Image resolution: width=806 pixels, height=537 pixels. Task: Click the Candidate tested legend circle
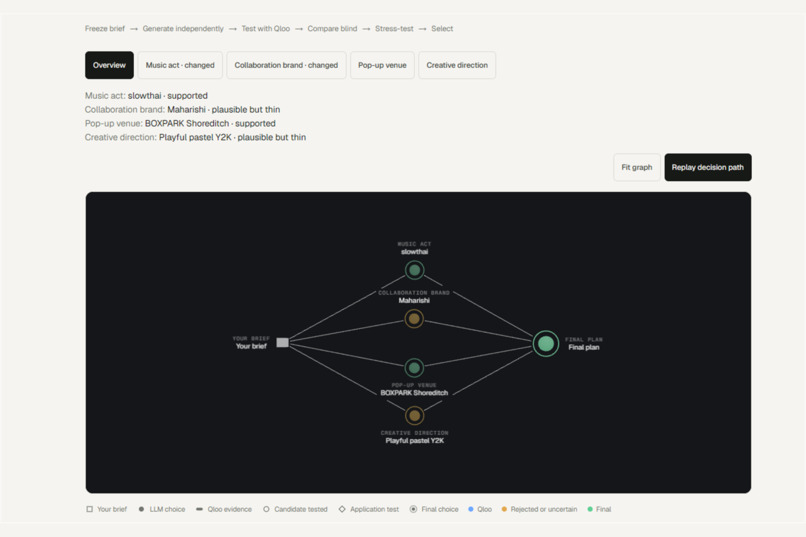[x=266, y=509]
